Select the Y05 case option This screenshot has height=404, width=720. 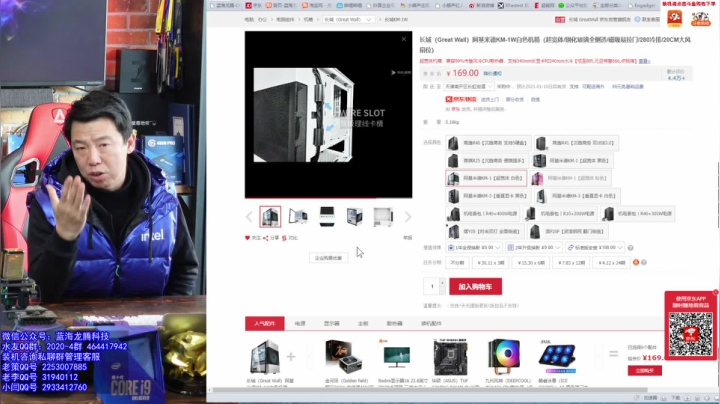coord(485,231)
